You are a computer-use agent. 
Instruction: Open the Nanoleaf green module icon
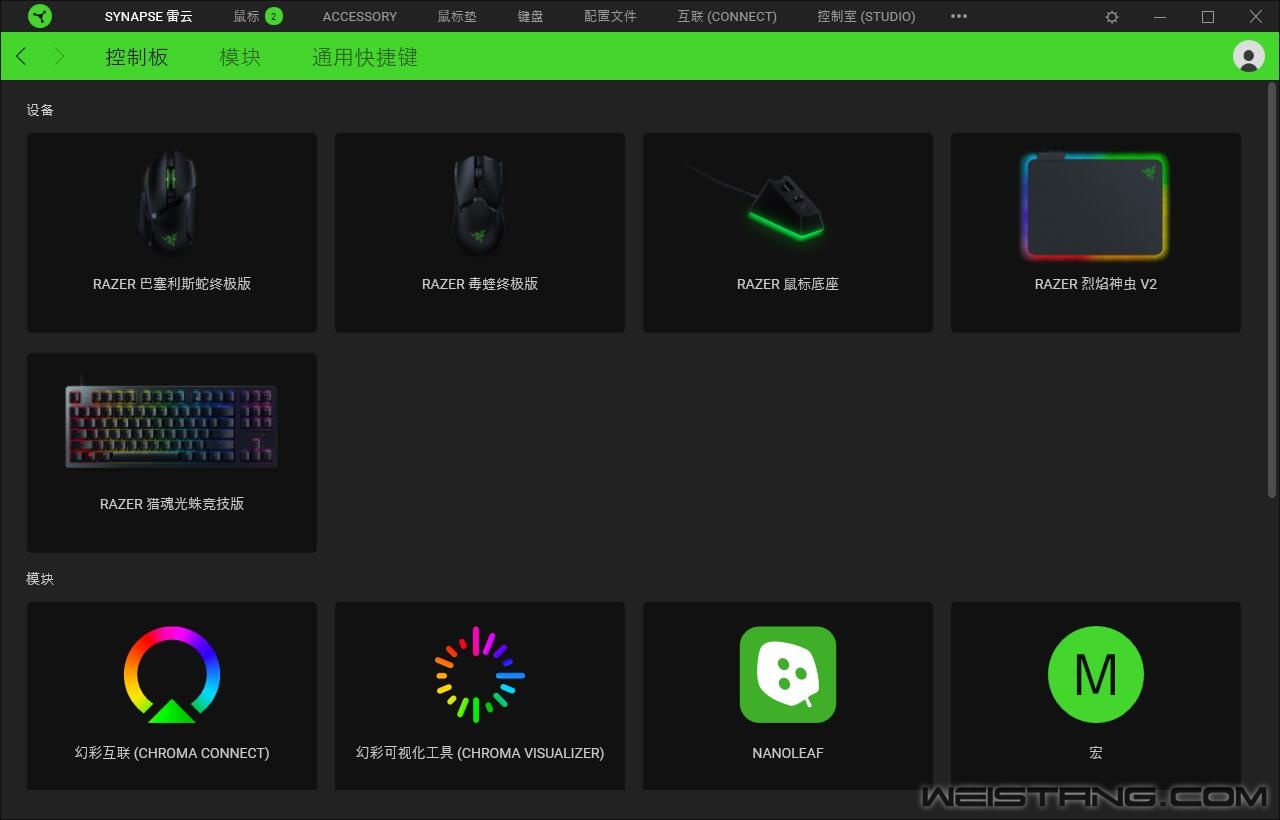pos(788,674)
